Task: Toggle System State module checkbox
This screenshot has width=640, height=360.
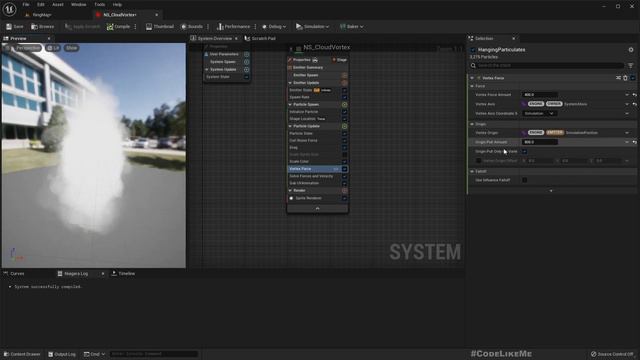Action: click(247, 77)
